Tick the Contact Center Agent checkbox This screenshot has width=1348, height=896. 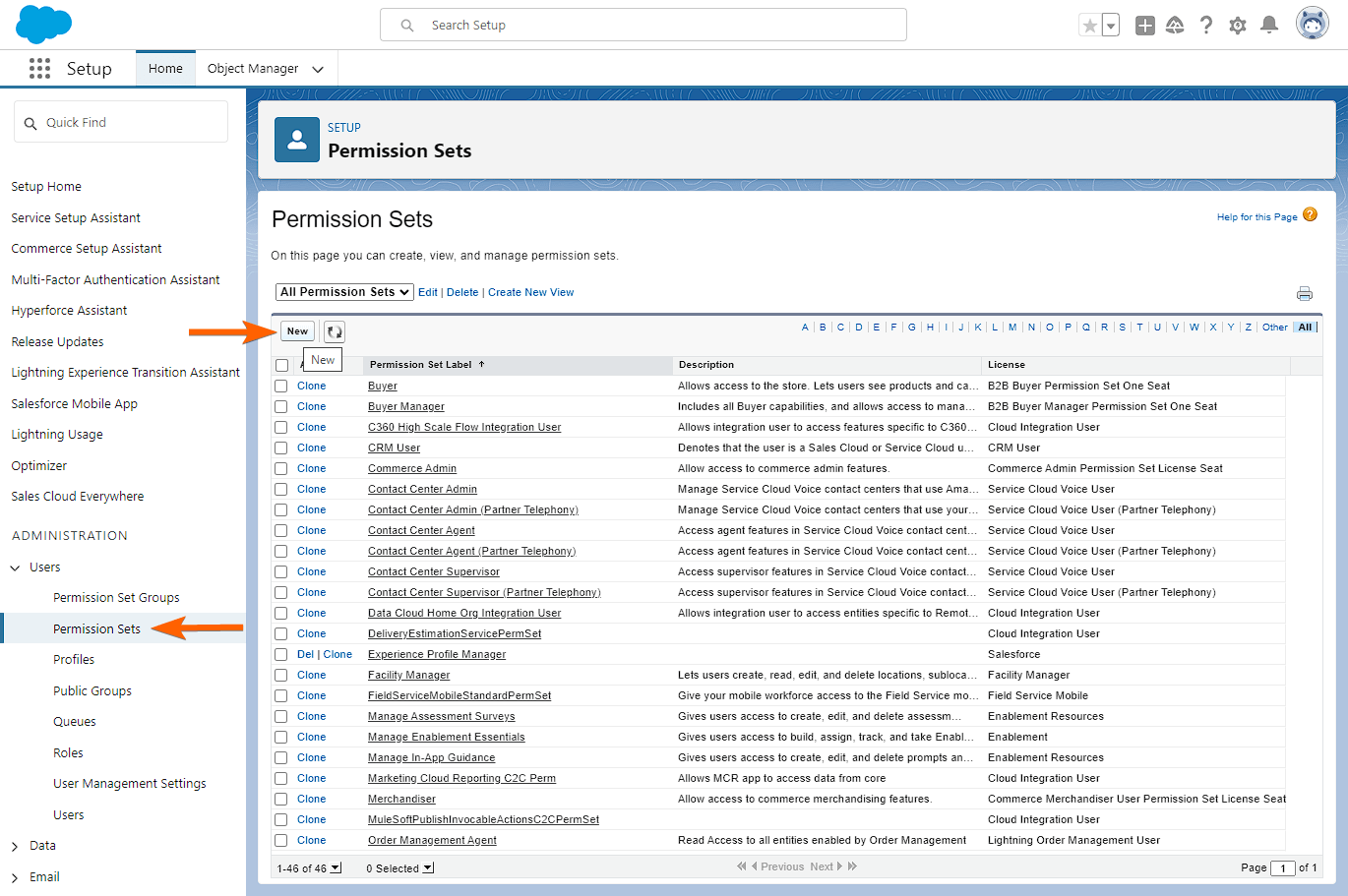tap(281, 530)
